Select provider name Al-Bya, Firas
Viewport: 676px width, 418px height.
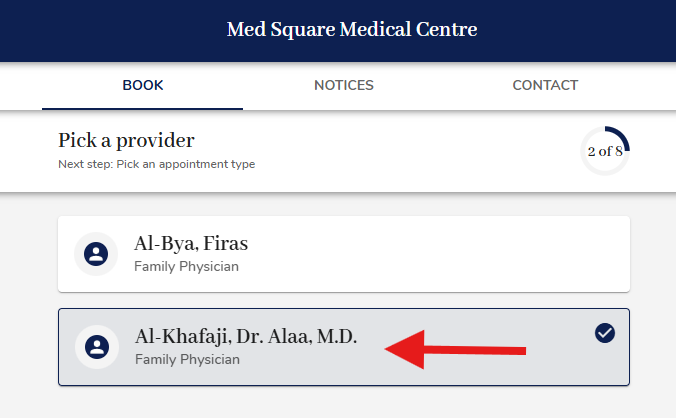coord(191,244)
